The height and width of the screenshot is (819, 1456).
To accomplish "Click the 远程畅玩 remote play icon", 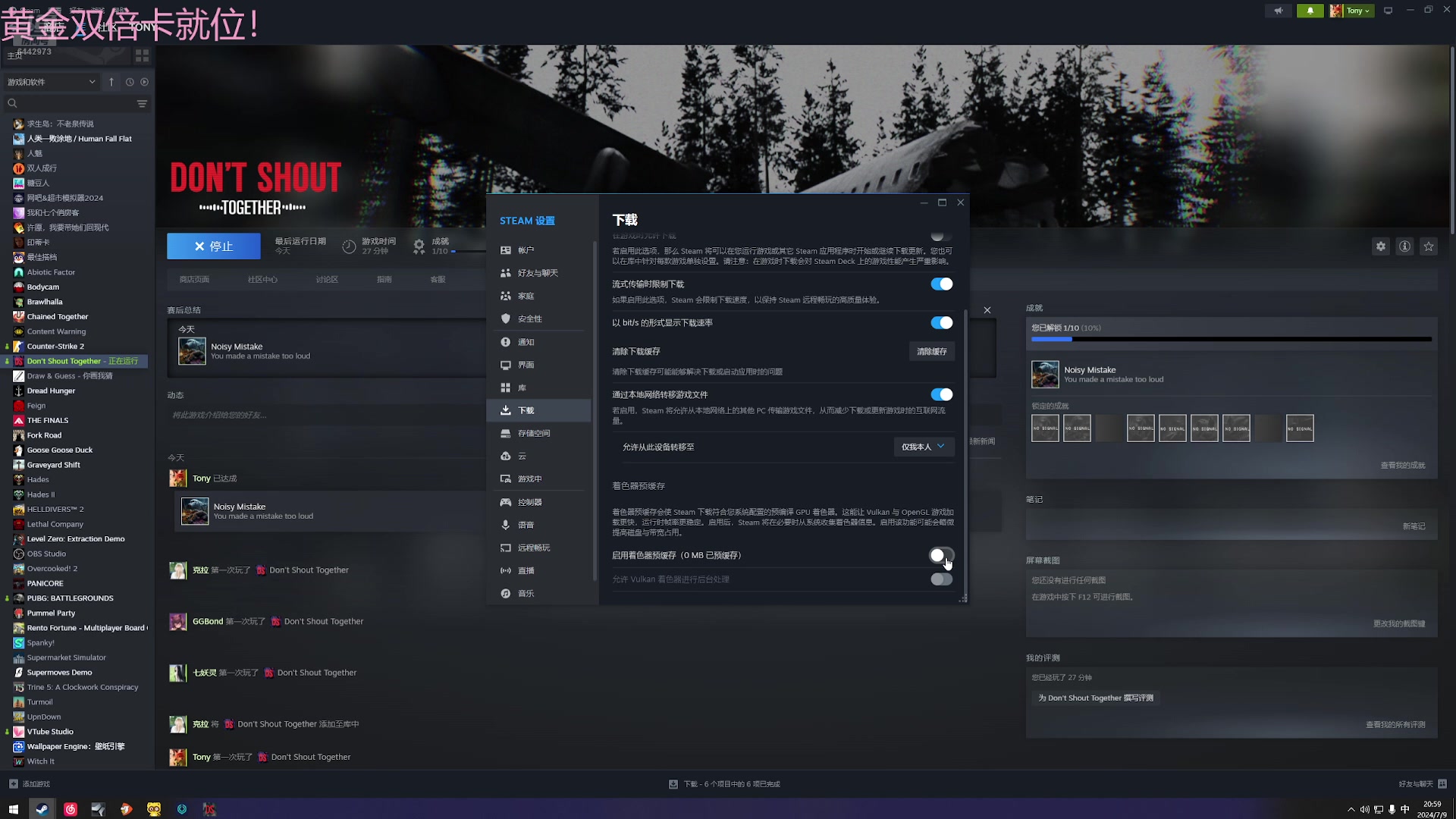I will (506, 548).
